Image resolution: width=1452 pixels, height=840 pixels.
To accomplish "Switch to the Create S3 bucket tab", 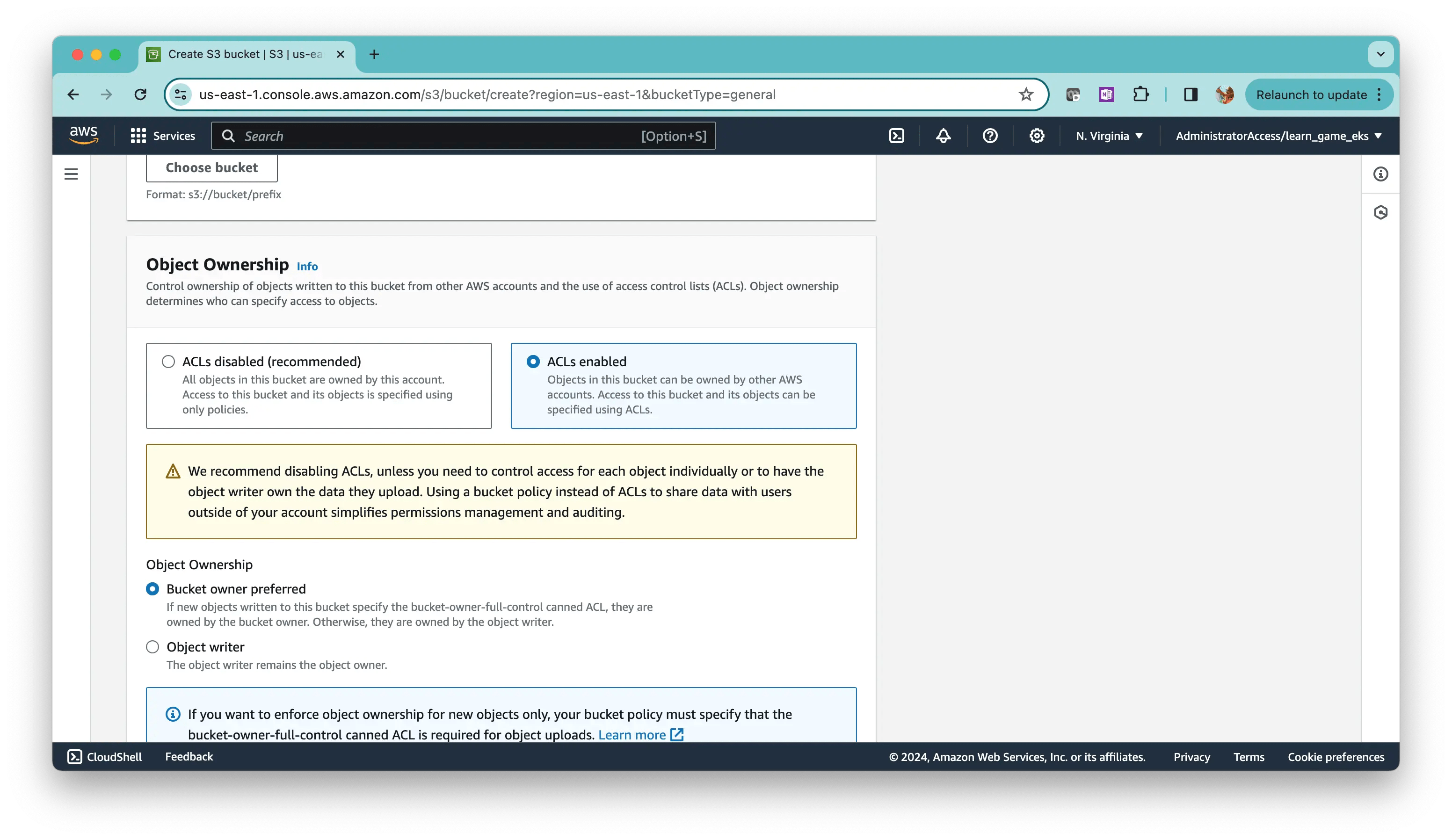I will [x=242, y=54].
